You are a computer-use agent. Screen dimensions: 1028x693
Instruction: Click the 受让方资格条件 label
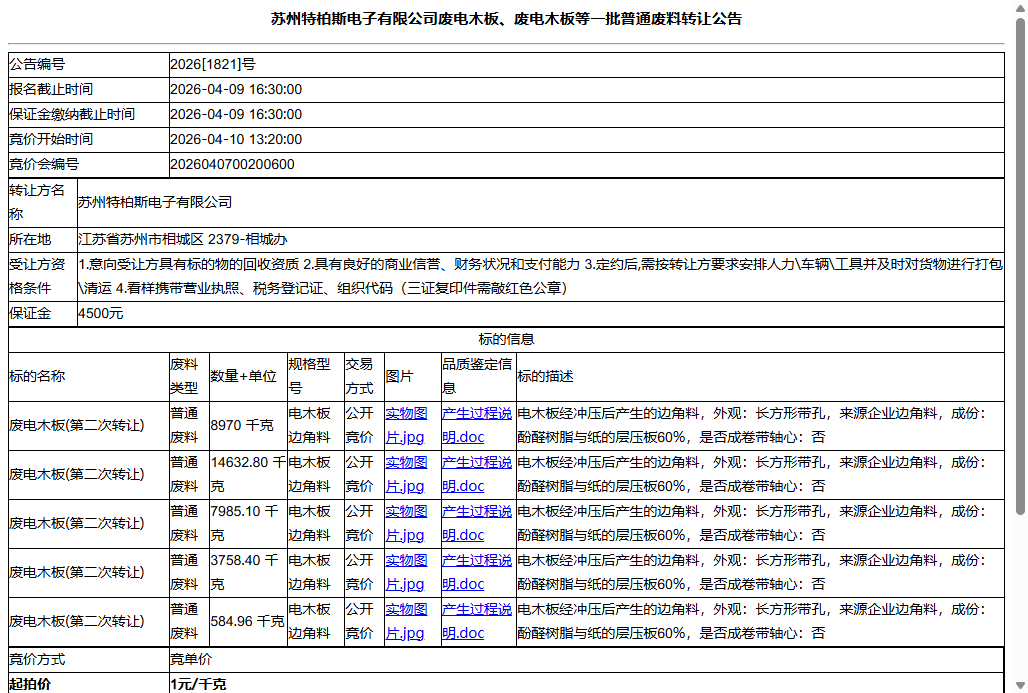pyautogui.click(x=37, y=276)
